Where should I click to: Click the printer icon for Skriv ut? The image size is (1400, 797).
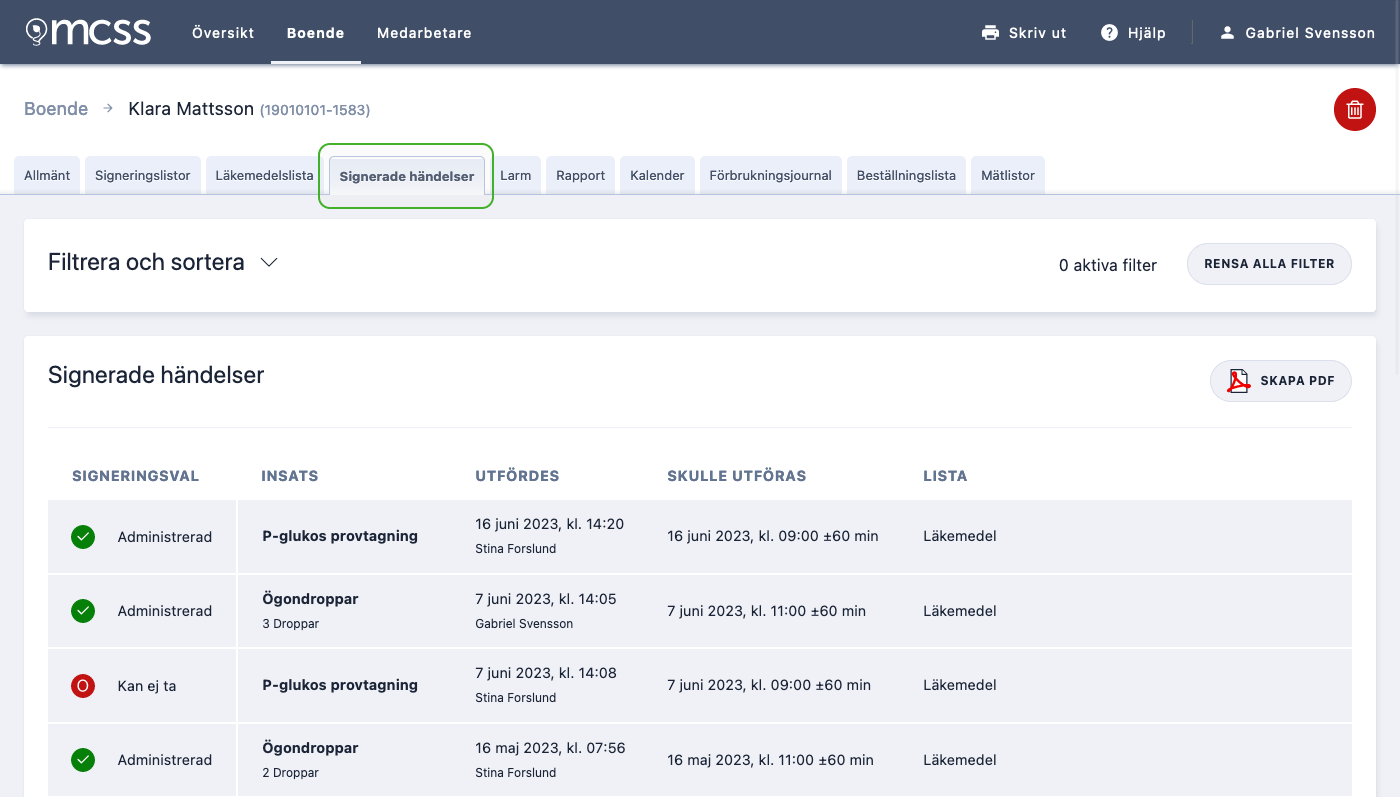(990, 33)
